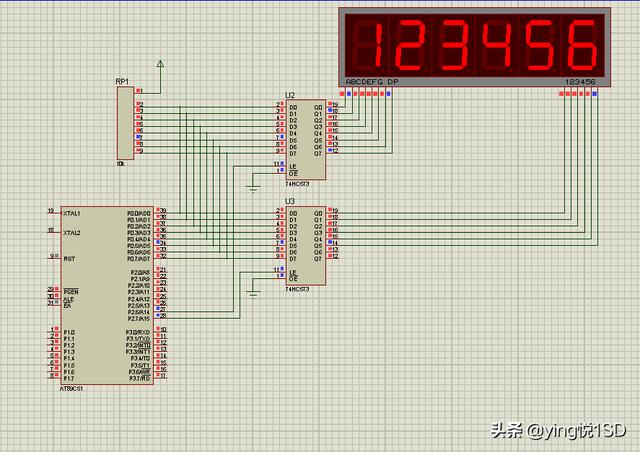The image size is (640, 452).
Task: Click the PSEN pin label on AT89C51
Action: (x=71, y=292)
